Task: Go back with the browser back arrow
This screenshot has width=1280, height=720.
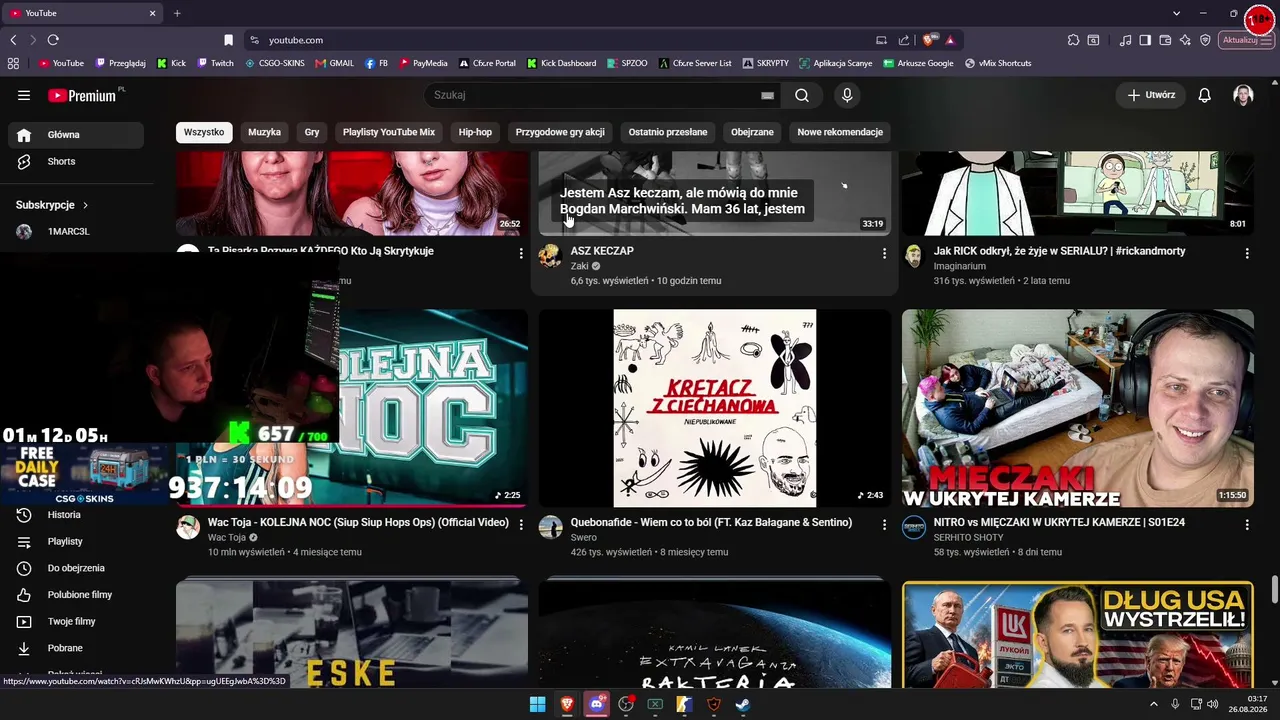Action: pyautogui.click(x=13, y=40)
